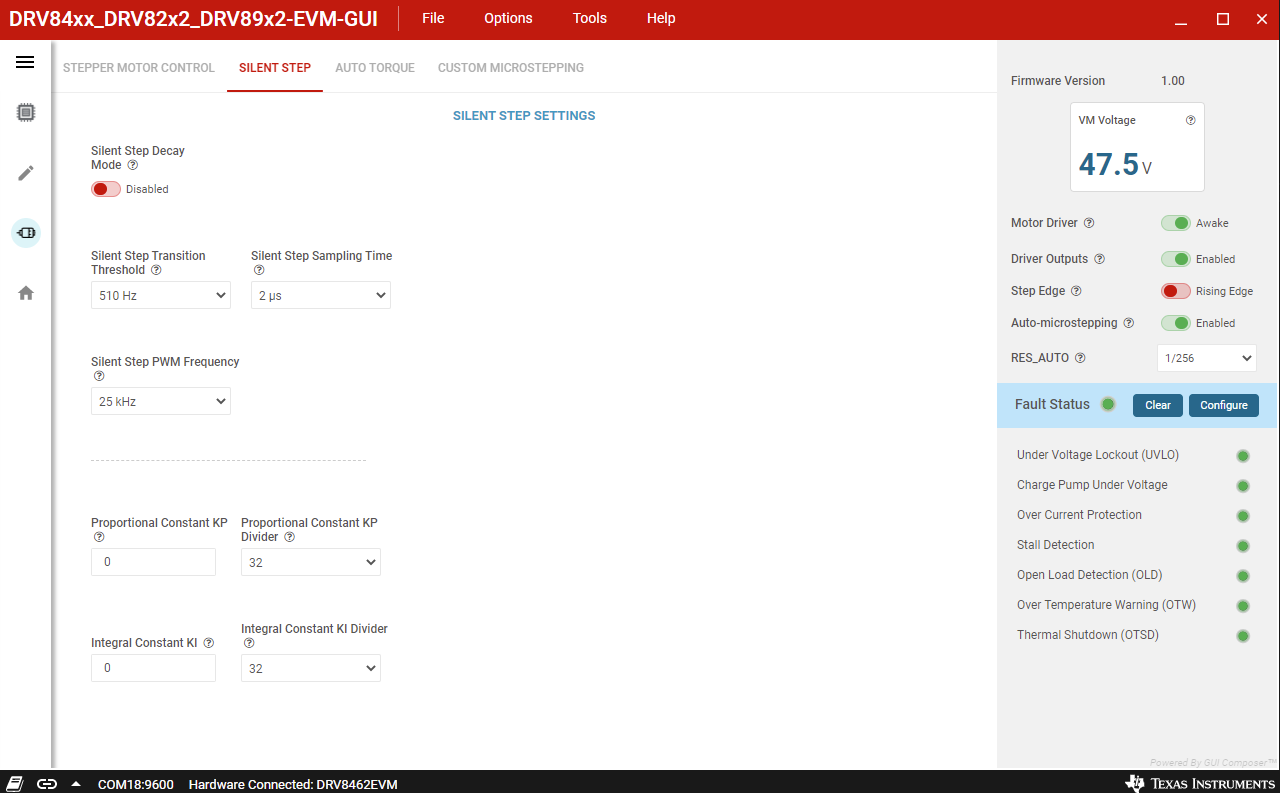Switch to Auto Torque tab
1280x793 pixels.
coord(375,68)
